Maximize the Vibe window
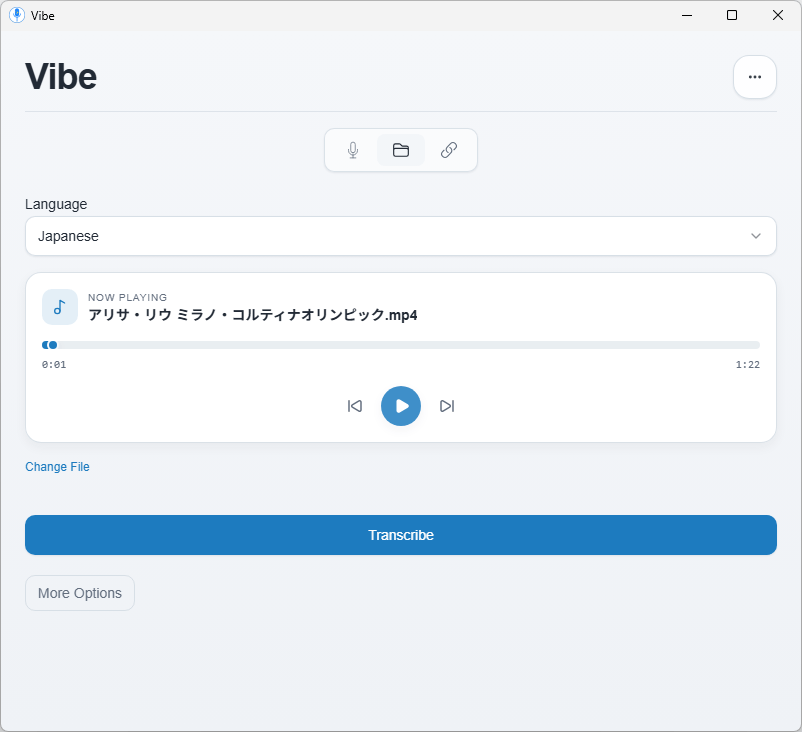The image size is (802, 732). pyautogui.click(x=732, y=15)
